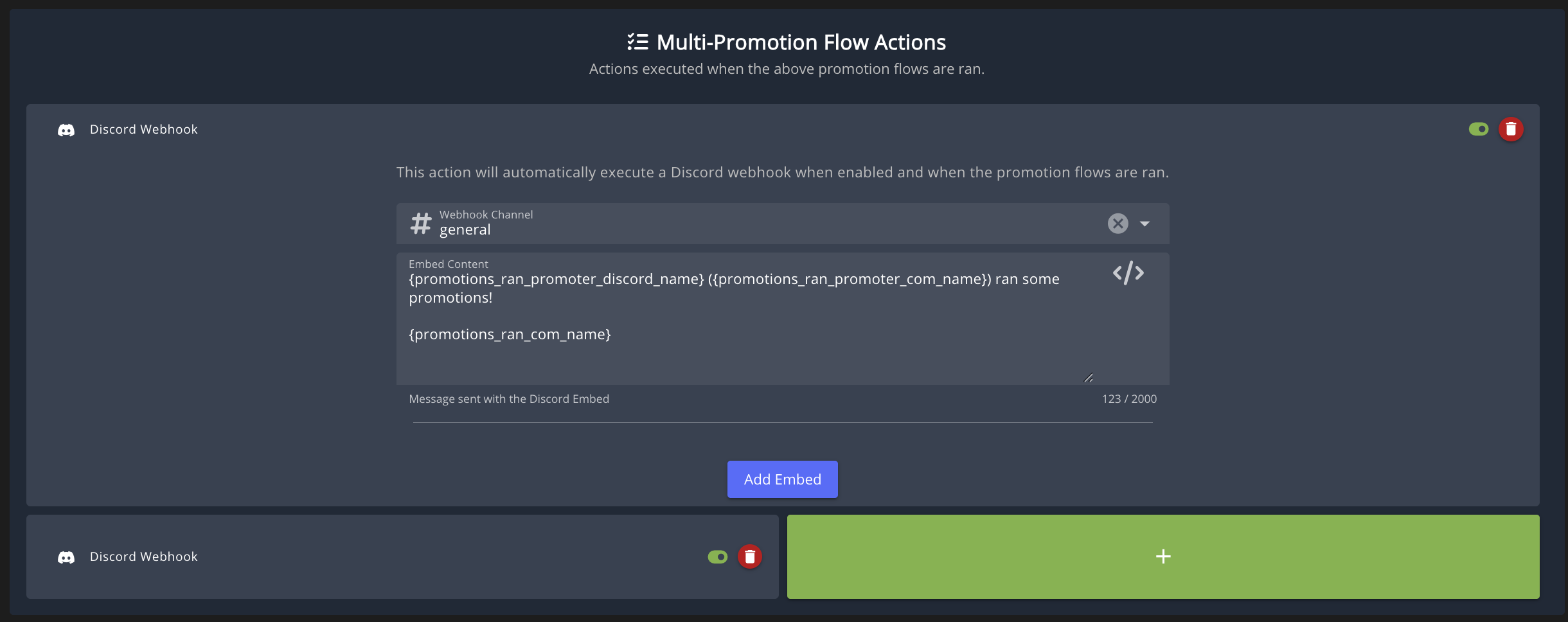The width and height of the screenshot is (1568, 622).
Task: Disable the expanded Discord Webhook action toggle
Action: tap(1478, 129)
